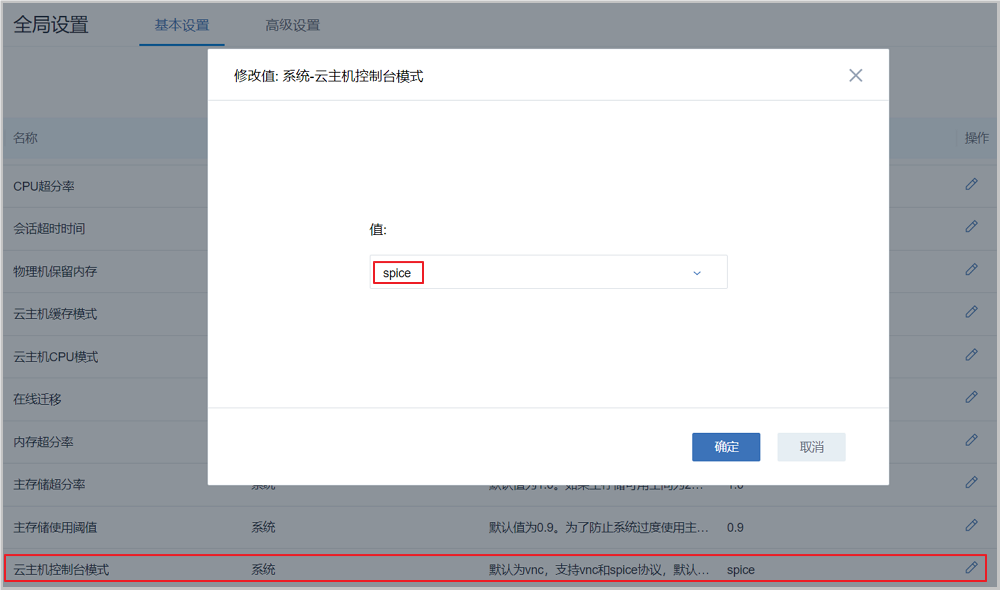
Task: Edit the 主存储超分率 setting pencil icon
Action: click(x=971, y=482)
